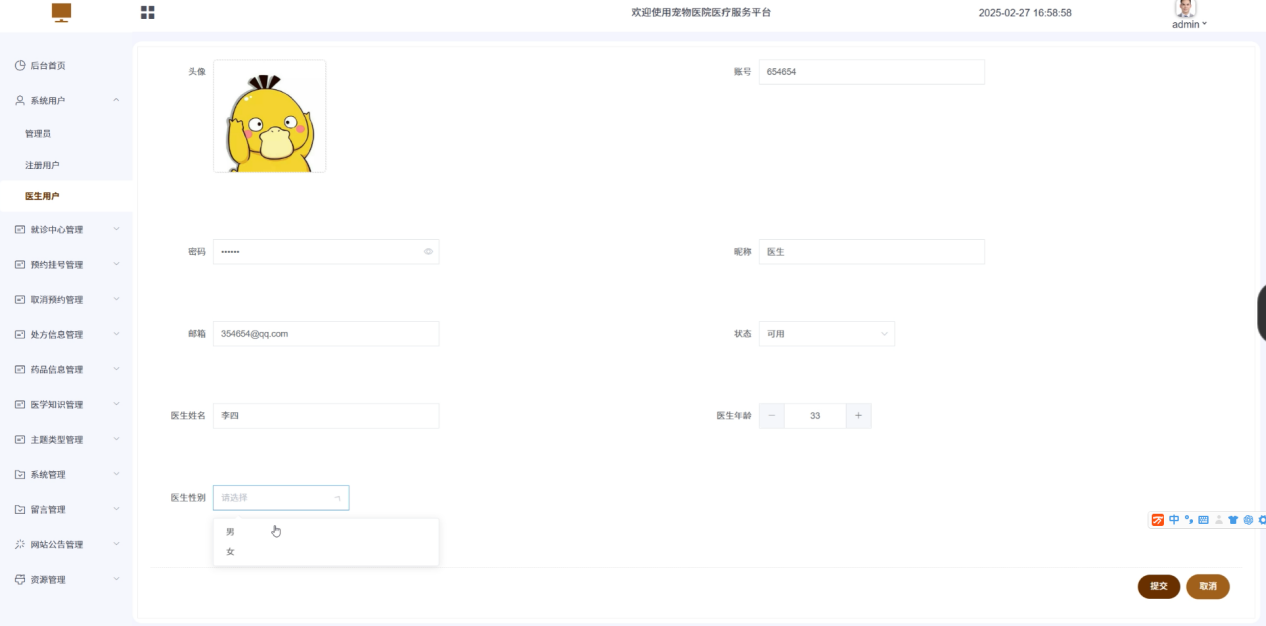
Task: Click the clock icon beside 后台首页
Action: point(20,66)
